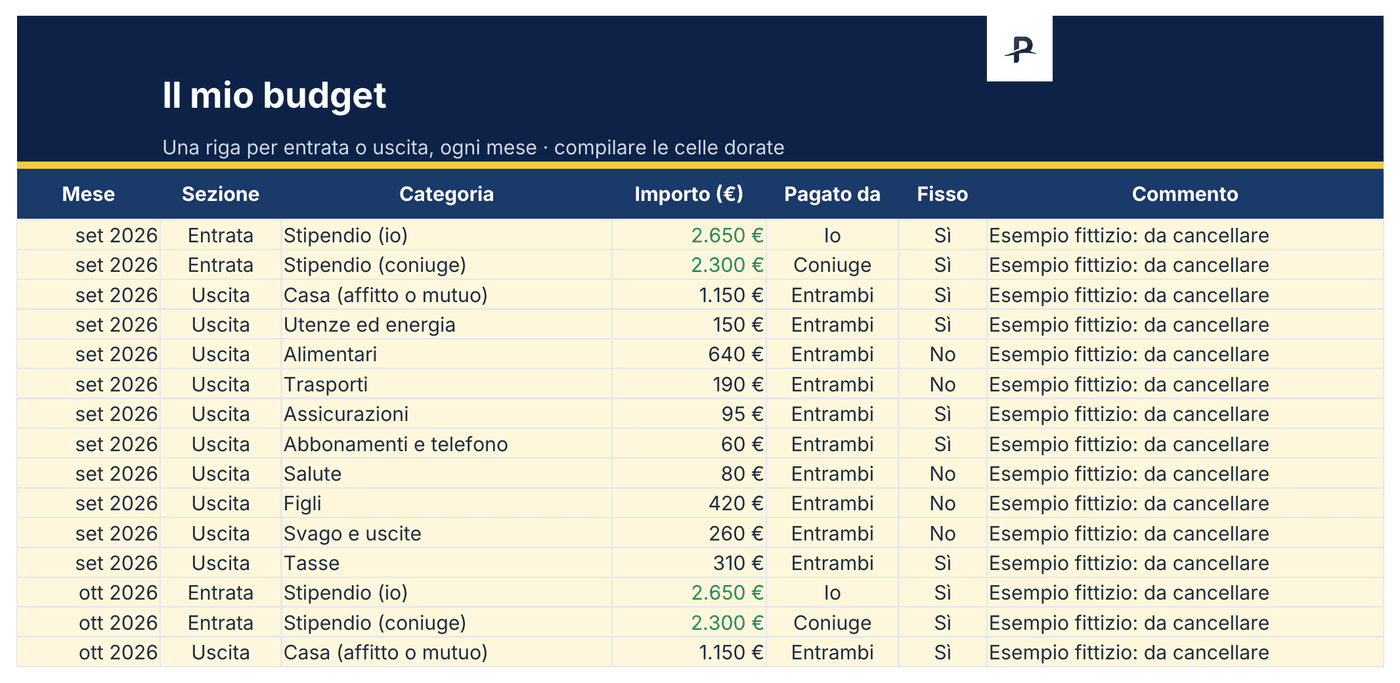The width and height of the screenshot is (1400, 683).
Task: Click the comment cell in Figli row
Action: pyautogui.click(x=1185, y=504)
